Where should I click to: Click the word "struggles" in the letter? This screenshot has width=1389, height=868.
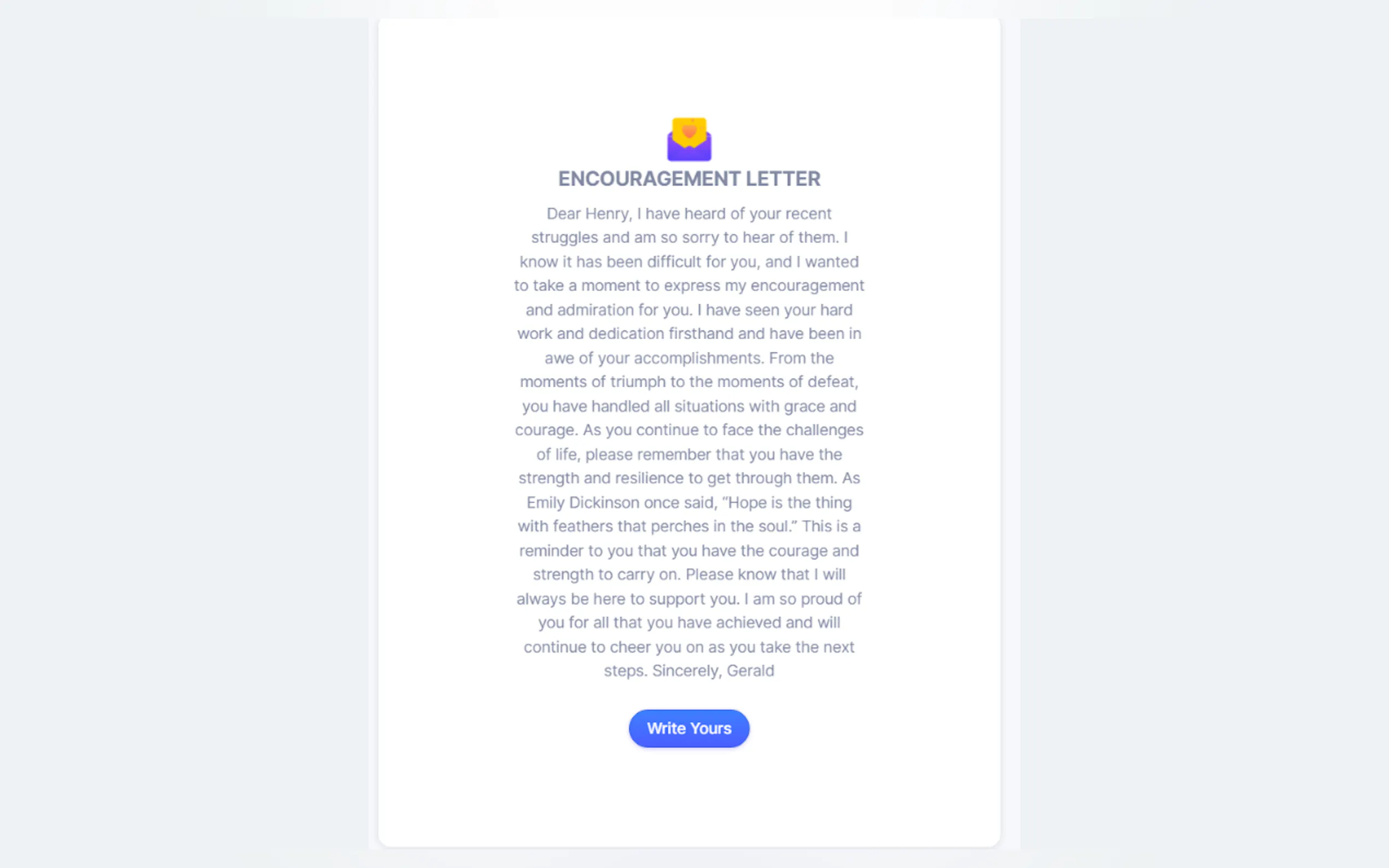[x=564, y=238]
